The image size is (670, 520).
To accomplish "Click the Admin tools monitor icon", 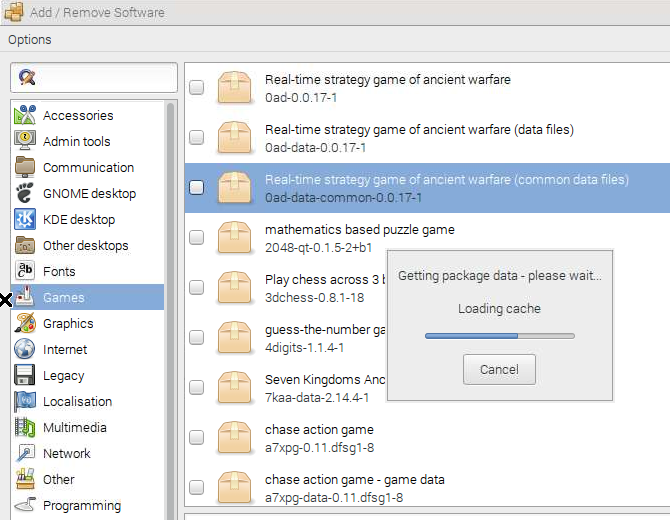I will click(25, 141).
